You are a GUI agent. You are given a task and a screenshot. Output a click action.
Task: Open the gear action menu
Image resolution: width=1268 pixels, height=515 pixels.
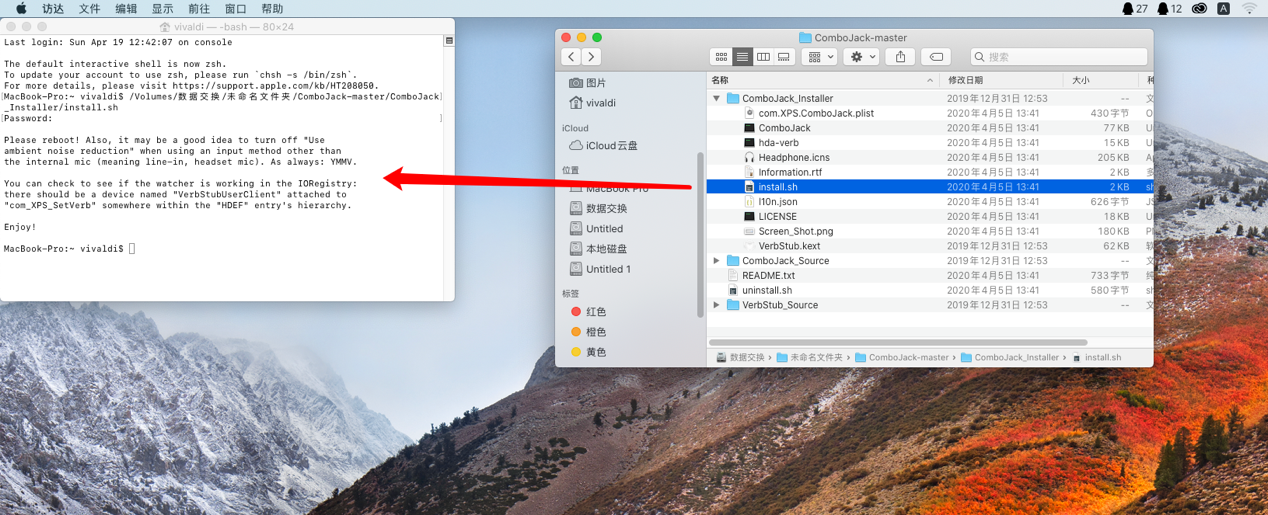(861, 57)
